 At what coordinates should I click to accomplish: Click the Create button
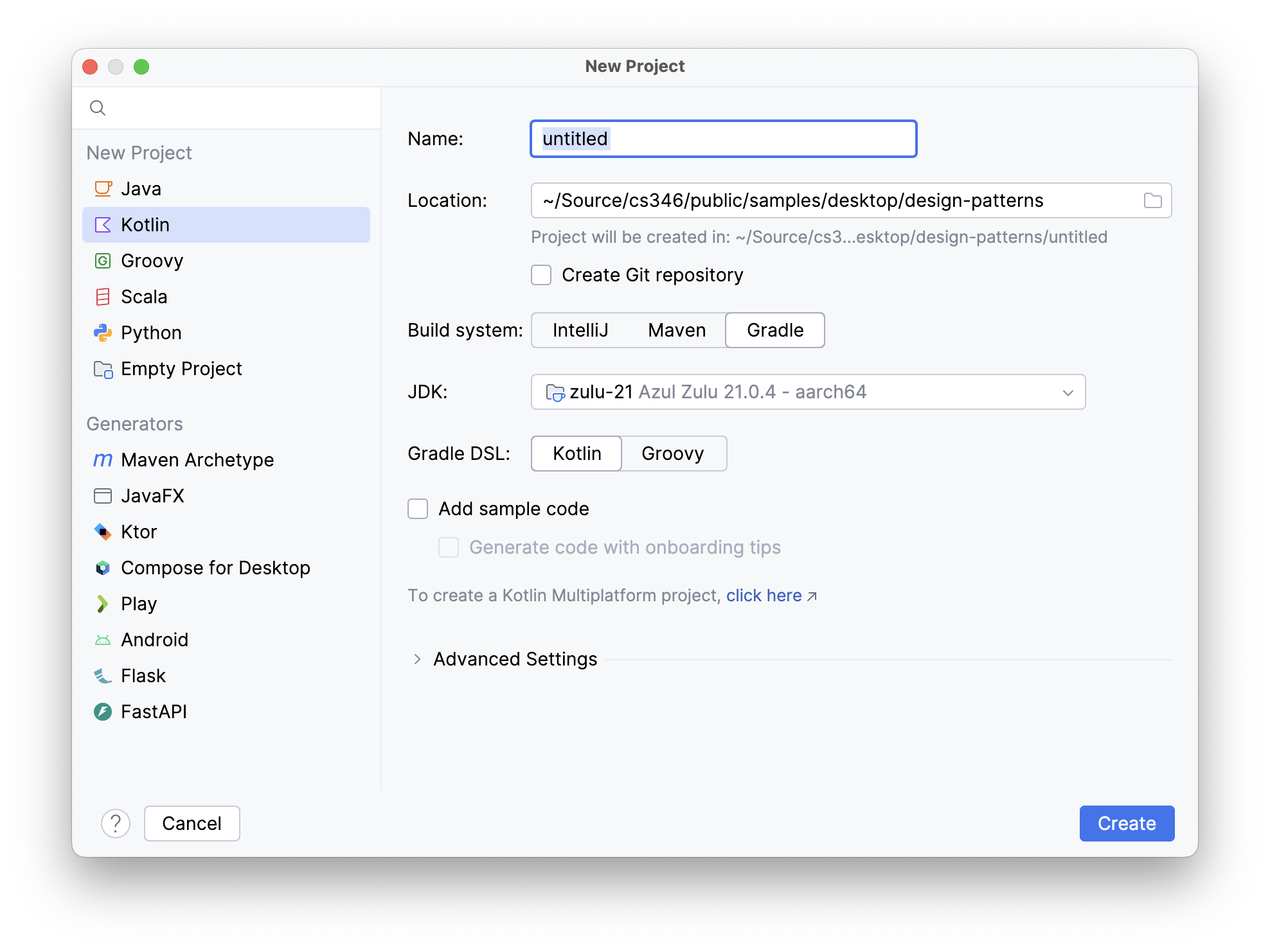[1127, 824]
